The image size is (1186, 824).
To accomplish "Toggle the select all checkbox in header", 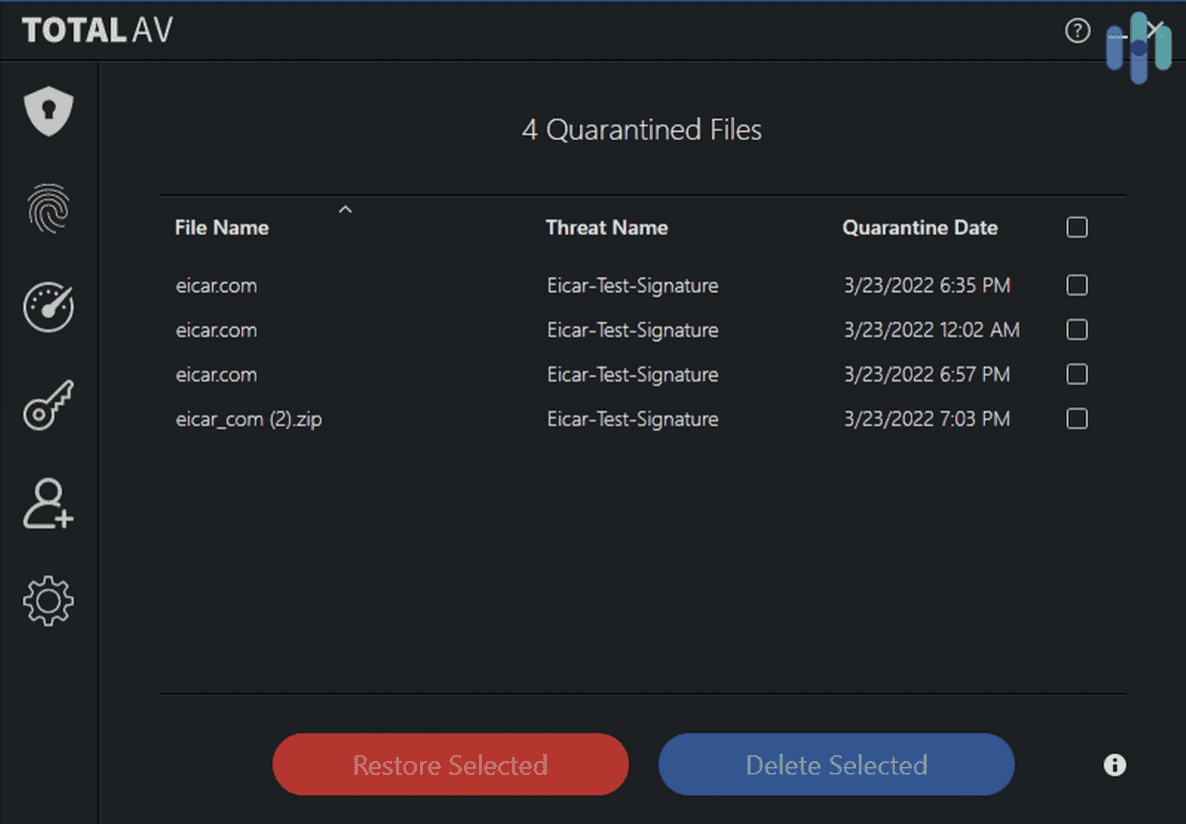I will (1077, 228).
